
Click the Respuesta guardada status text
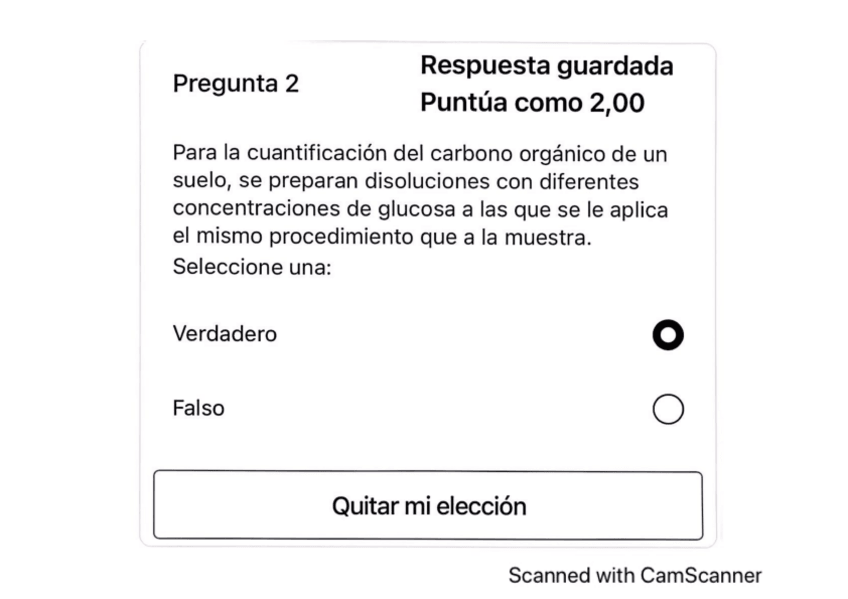pyautogui.click(x=546, y=66)
